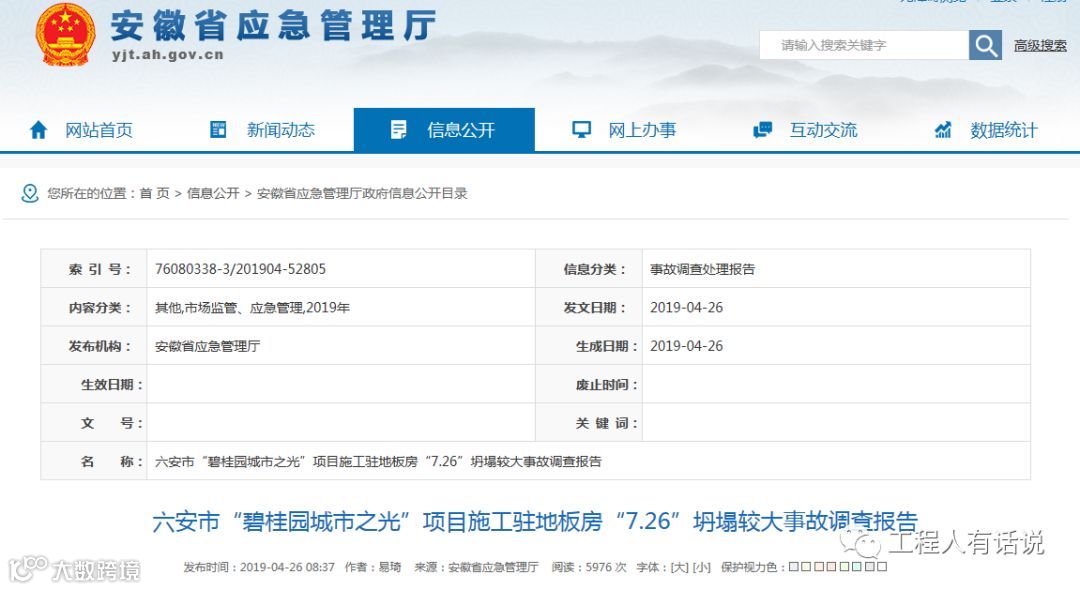Click the 发文日期 value 2019-04-26
Screen dimensions: 1080x590
[x=687, y=308]
